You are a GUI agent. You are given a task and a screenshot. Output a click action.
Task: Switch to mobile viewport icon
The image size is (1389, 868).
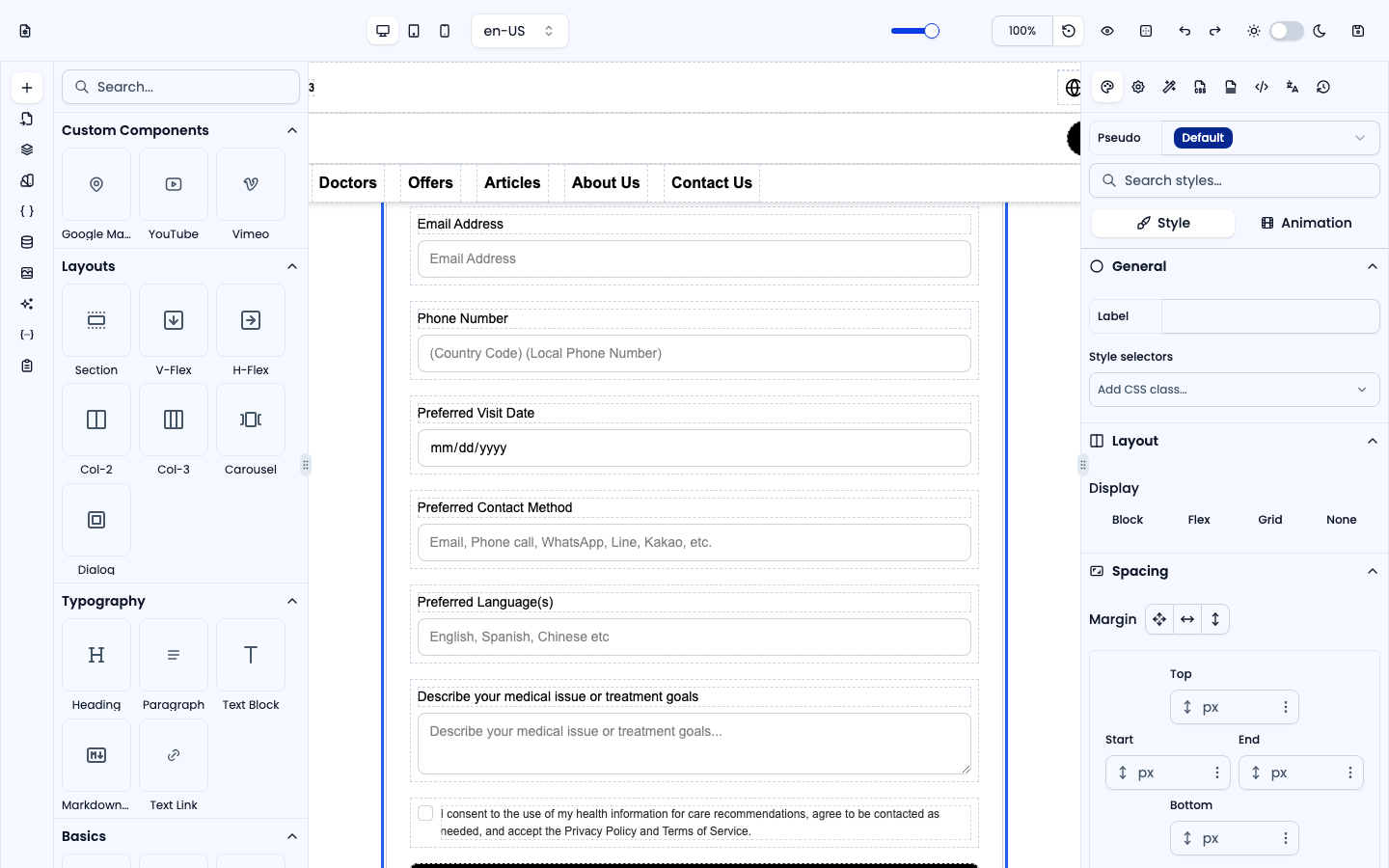pos(445,31)
